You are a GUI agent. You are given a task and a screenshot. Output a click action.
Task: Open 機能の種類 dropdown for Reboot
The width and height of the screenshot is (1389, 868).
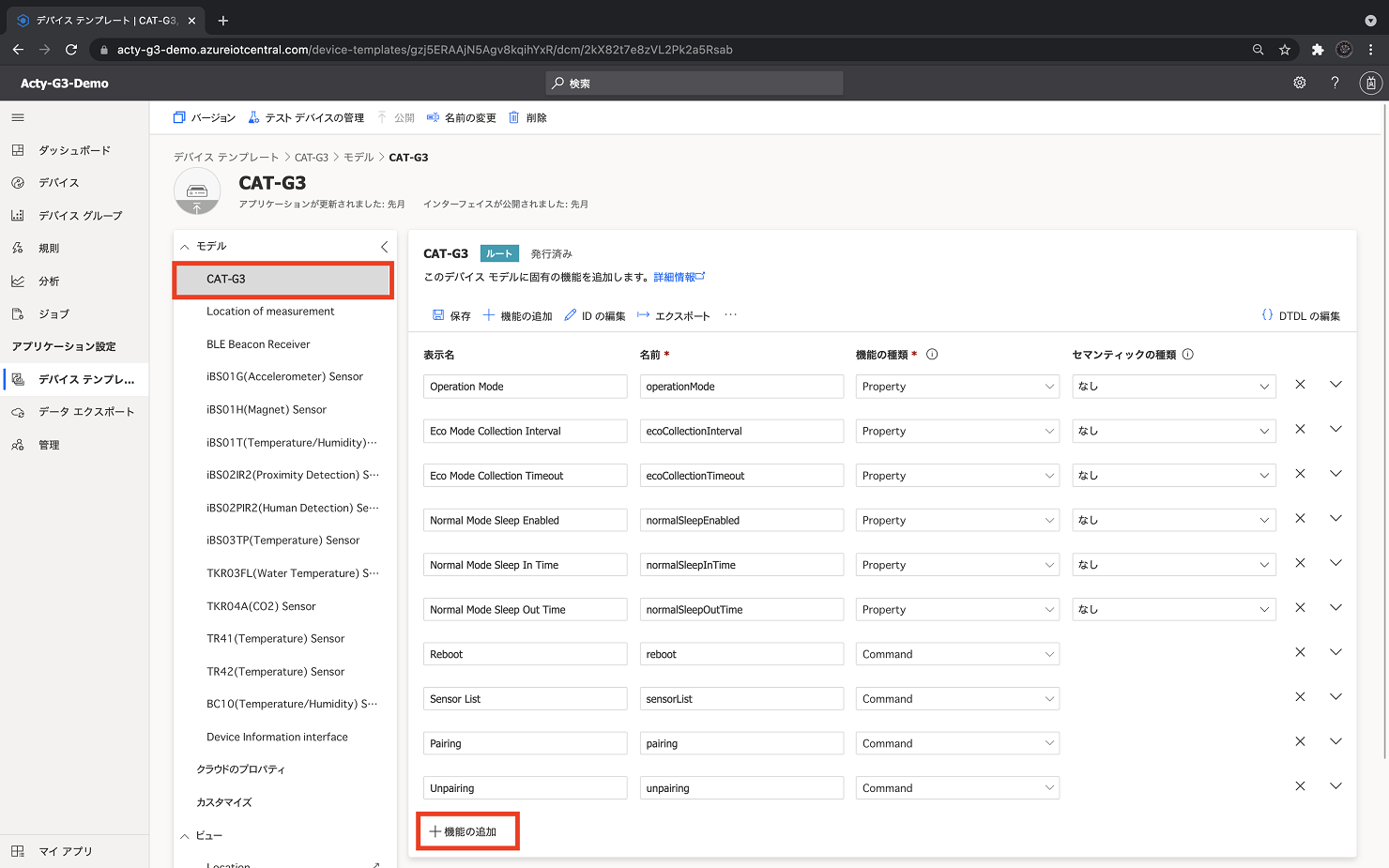957,654
